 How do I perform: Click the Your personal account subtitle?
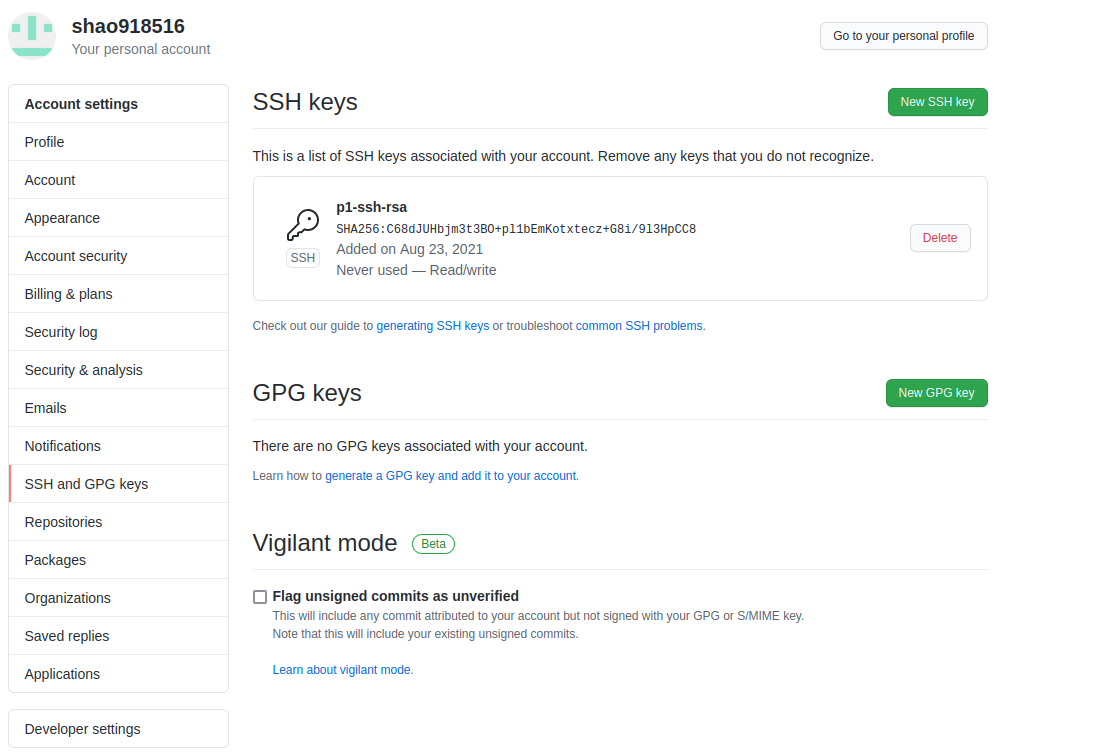pyautogui.click(x=141, y=49)
